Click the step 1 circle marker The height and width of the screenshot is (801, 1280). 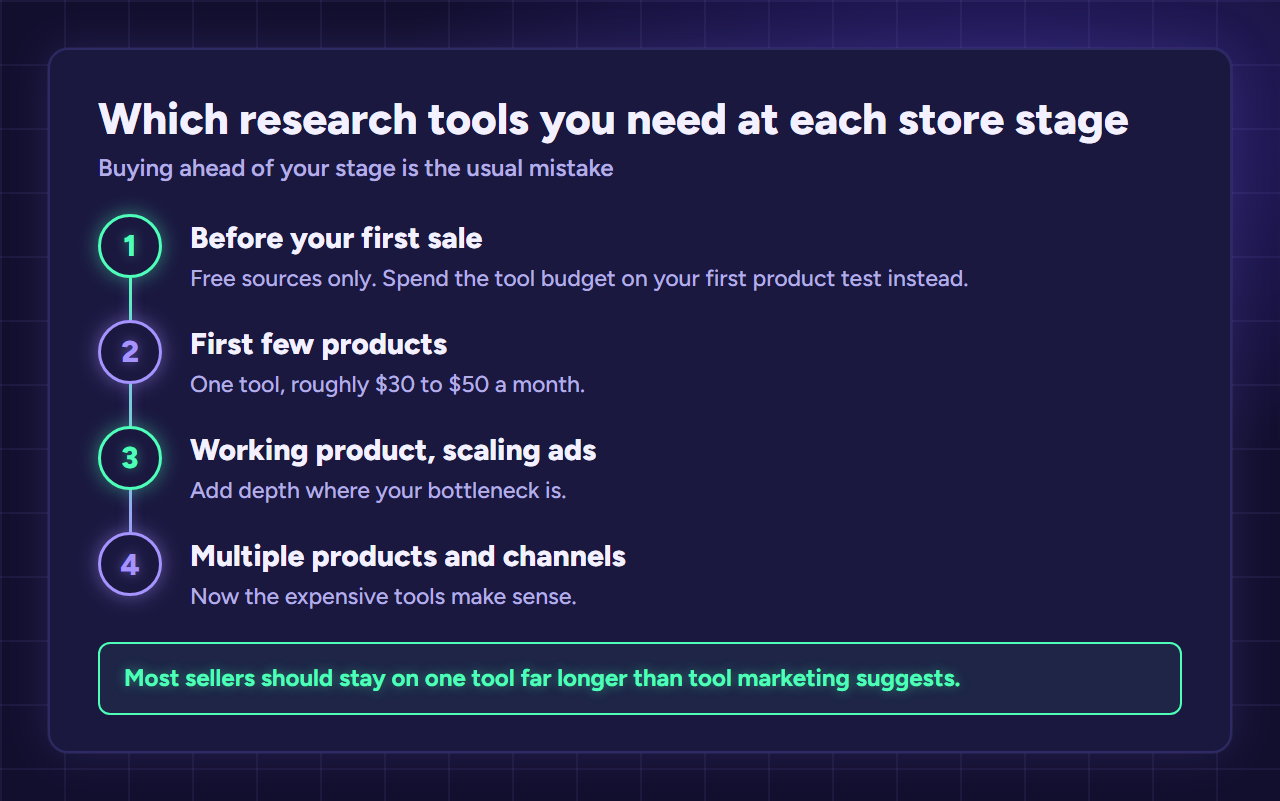point(130,246)
